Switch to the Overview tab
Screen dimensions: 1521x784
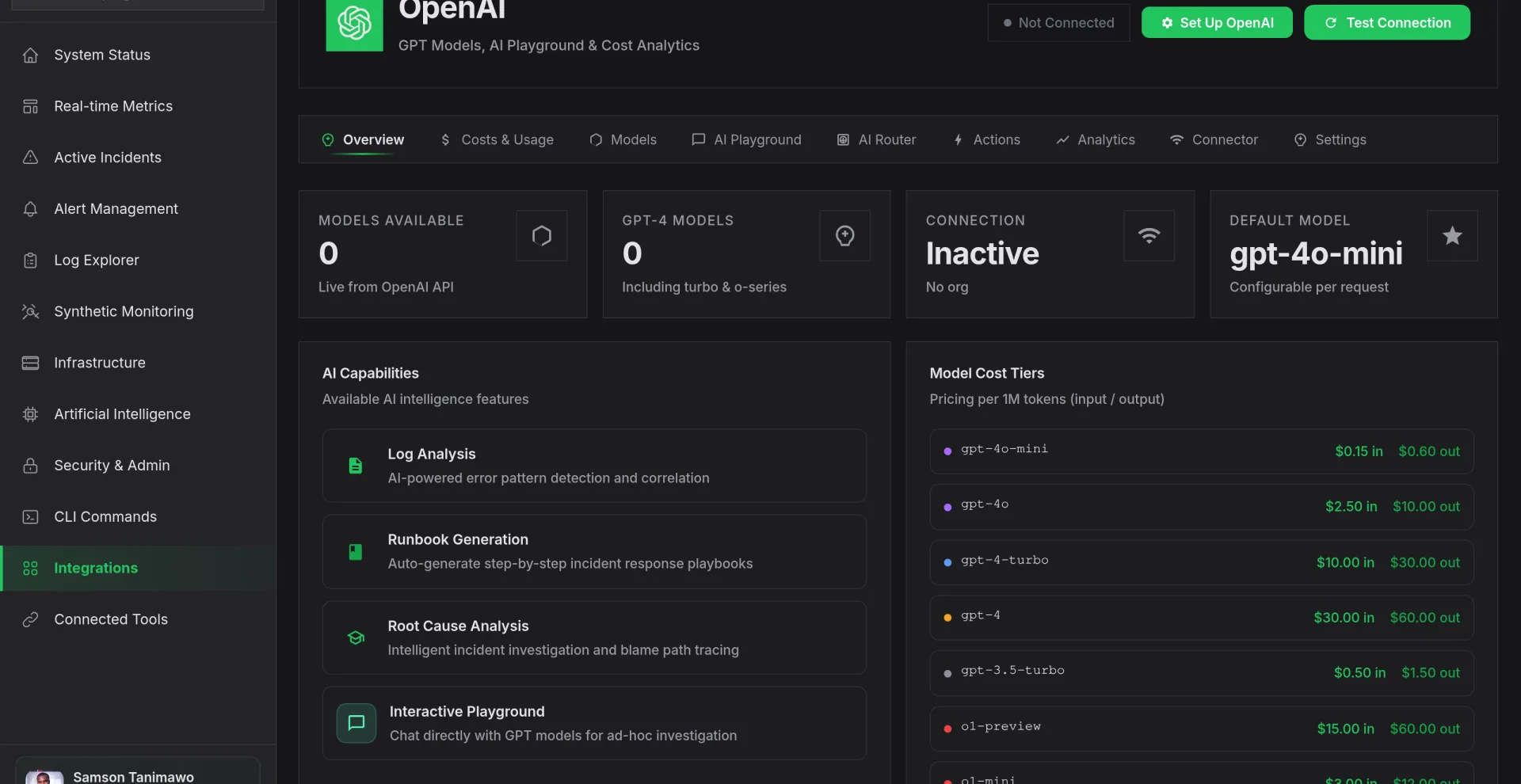click(x=363, y=140)
